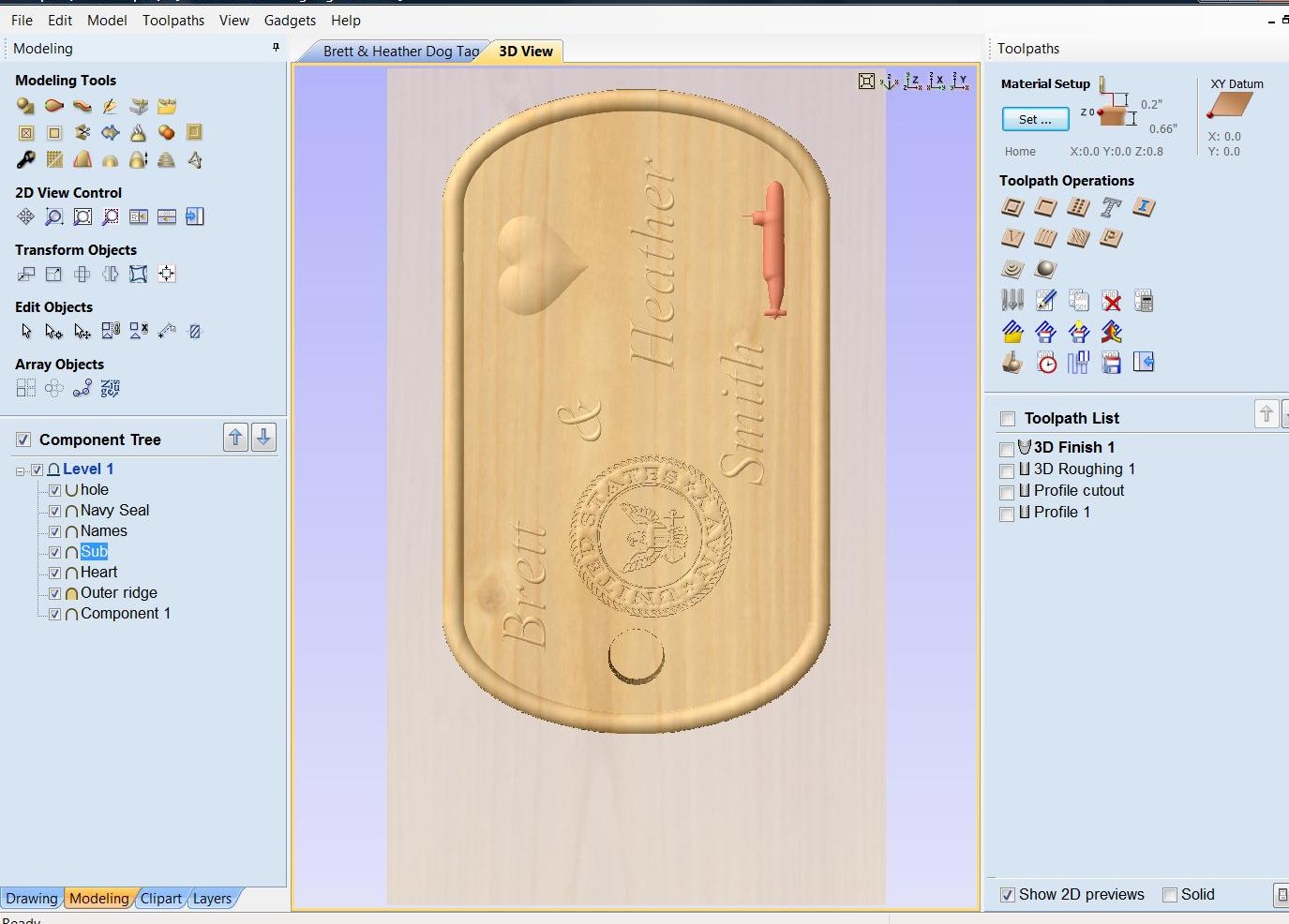Disable Show 2D previews

point(1007,895)
